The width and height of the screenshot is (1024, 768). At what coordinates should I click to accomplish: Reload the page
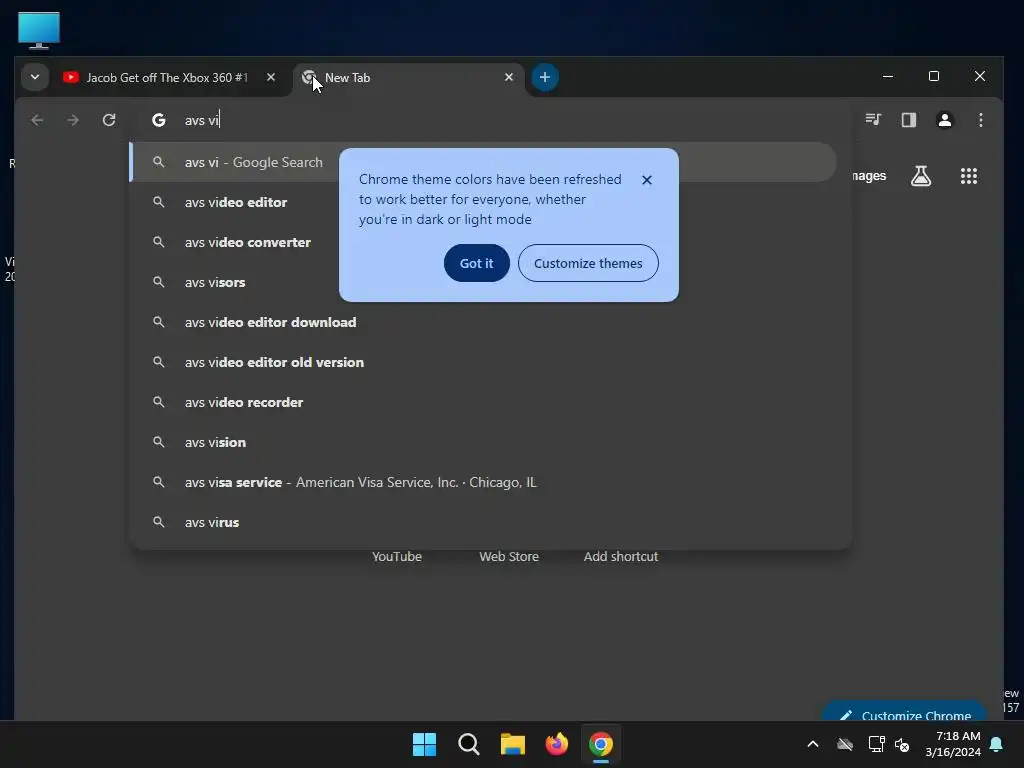coord(109,120)
